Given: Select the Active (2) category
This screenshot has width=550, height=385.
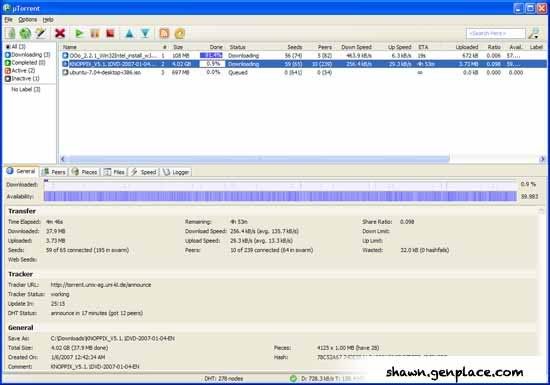Looking at the screenshot, I should (x=20, y=70).
